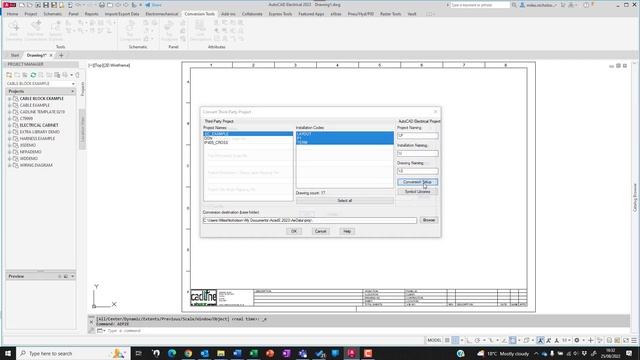Open the Preview panel dropdown arrow
Viewport: 640px width, 360px height.
point(73,276)
